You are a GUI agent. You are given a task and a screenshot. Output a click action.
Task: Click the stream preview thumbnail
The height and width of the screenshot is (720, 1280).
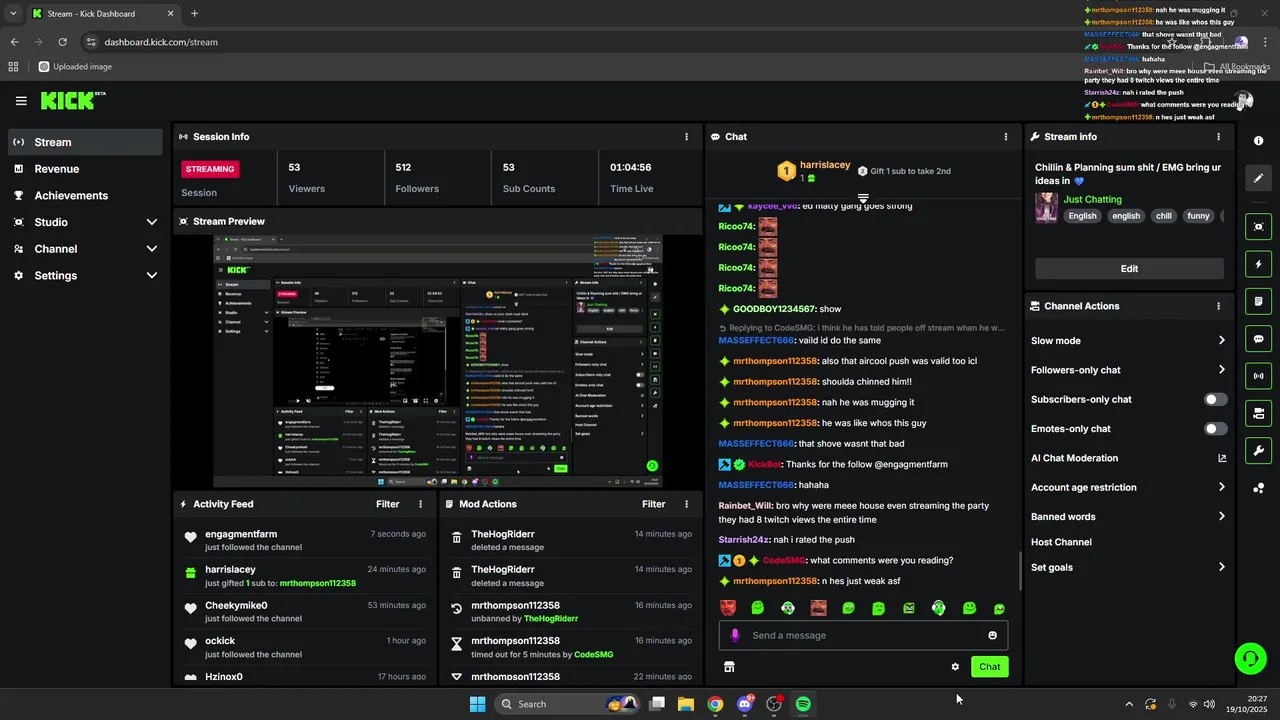(438, 362)
